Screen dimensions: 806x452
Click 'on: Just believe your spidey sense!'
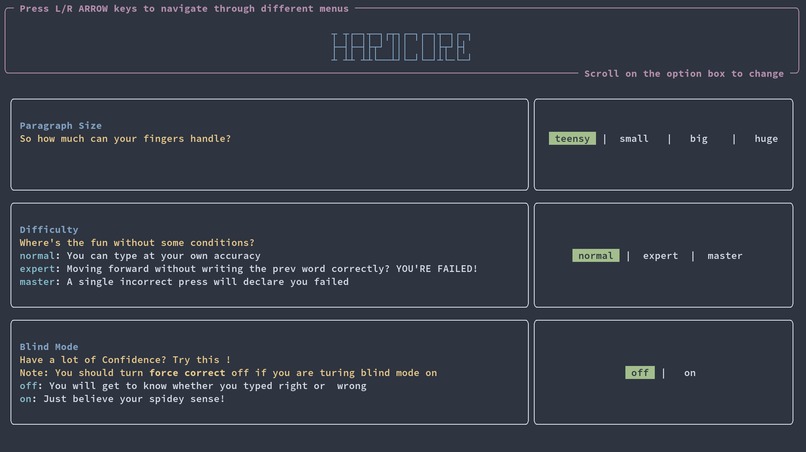coord(122,399)
